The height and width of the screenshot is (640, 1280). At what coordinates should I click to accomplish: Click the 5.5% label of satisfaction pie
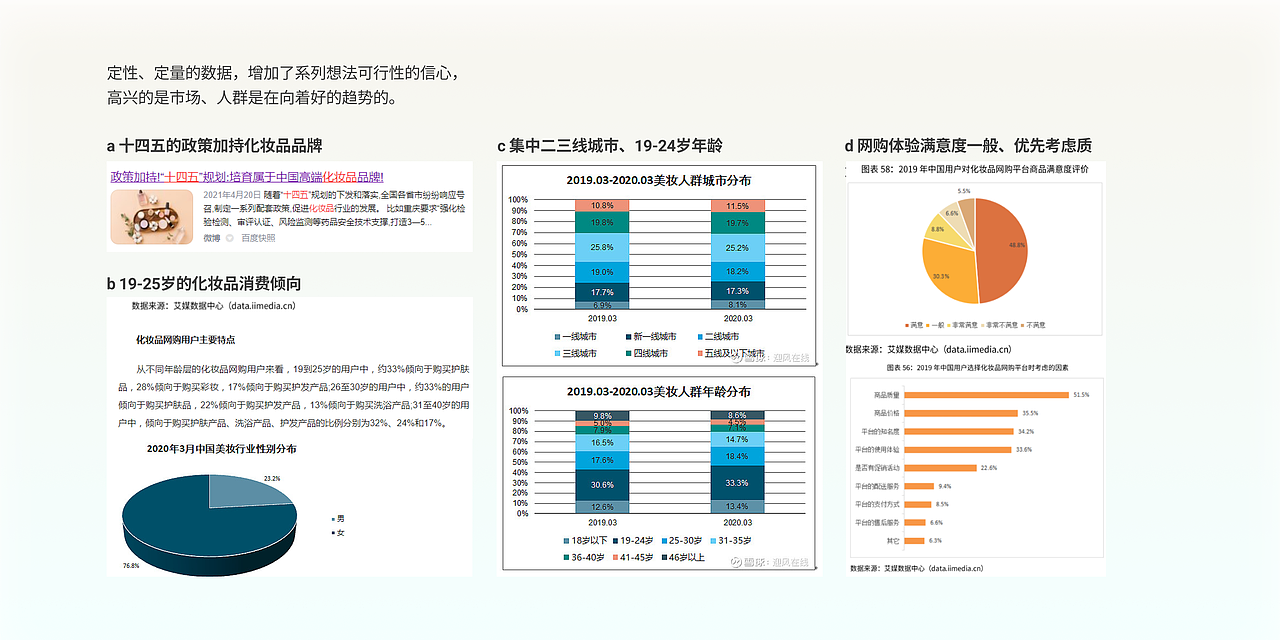click(964, 190)
